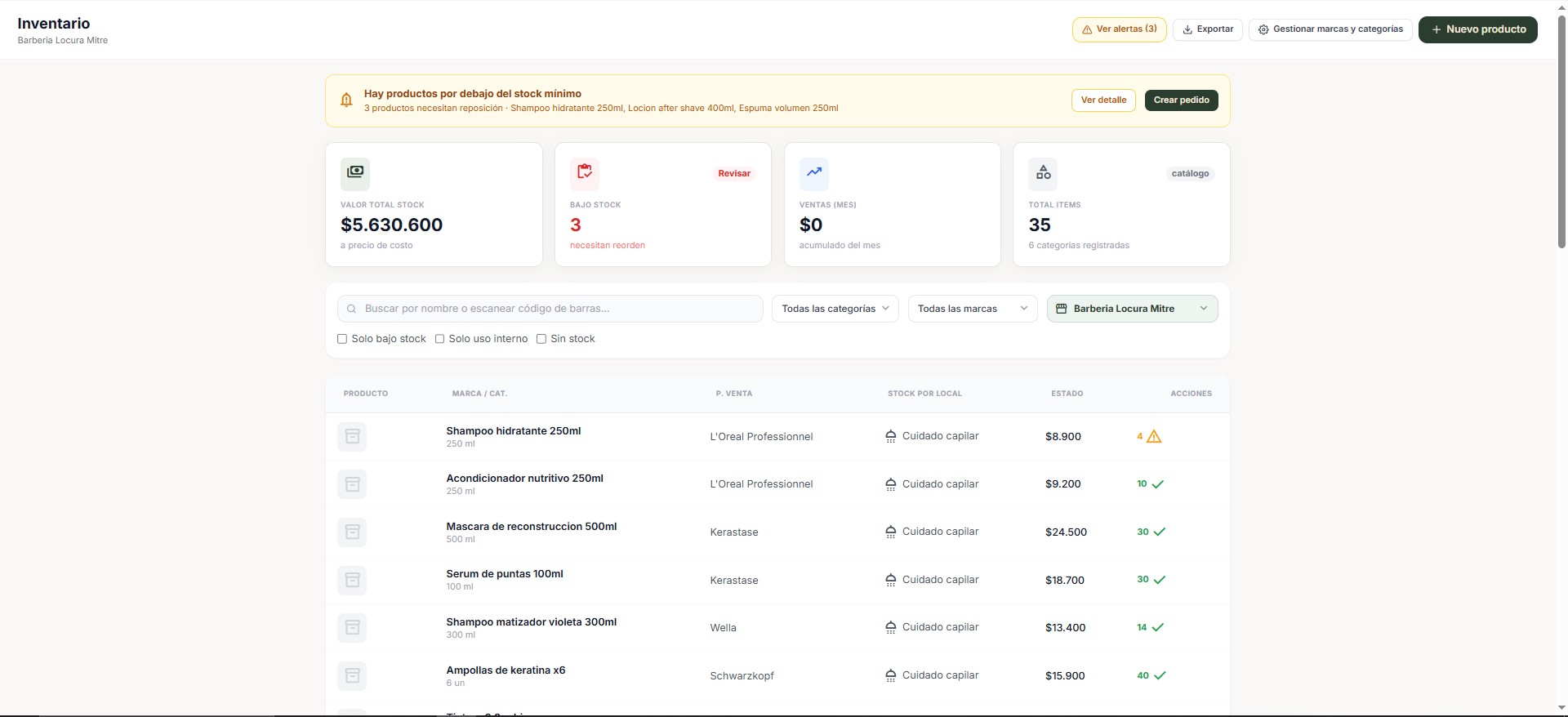The height and width of the screenshot is (717, 1568).
Task: Click the $5.630.600 total stock value
Action: click(392, 225)
